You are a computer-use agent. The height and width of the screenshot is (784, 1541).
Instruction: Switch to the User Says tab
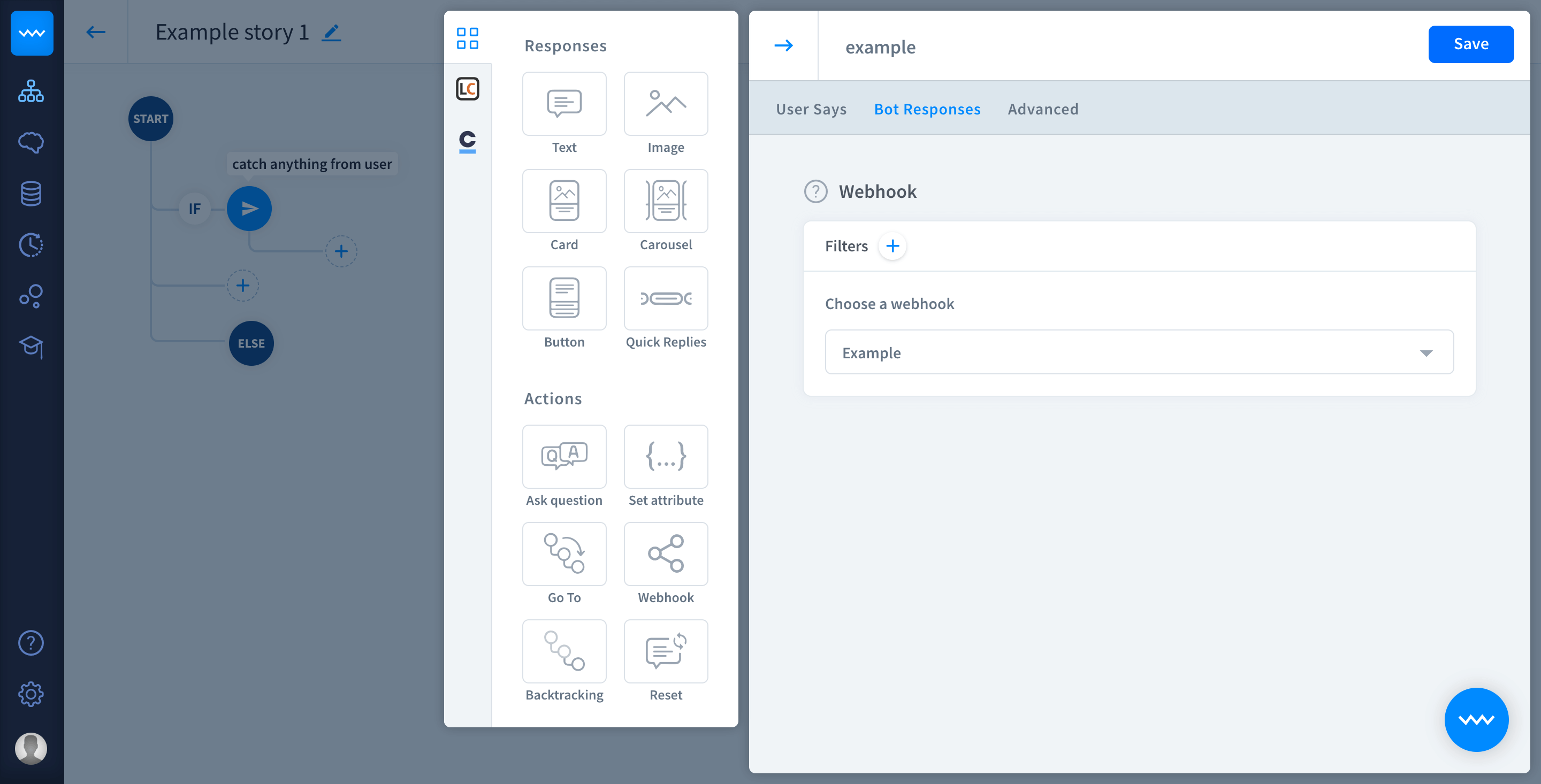(x=811, y=110)
